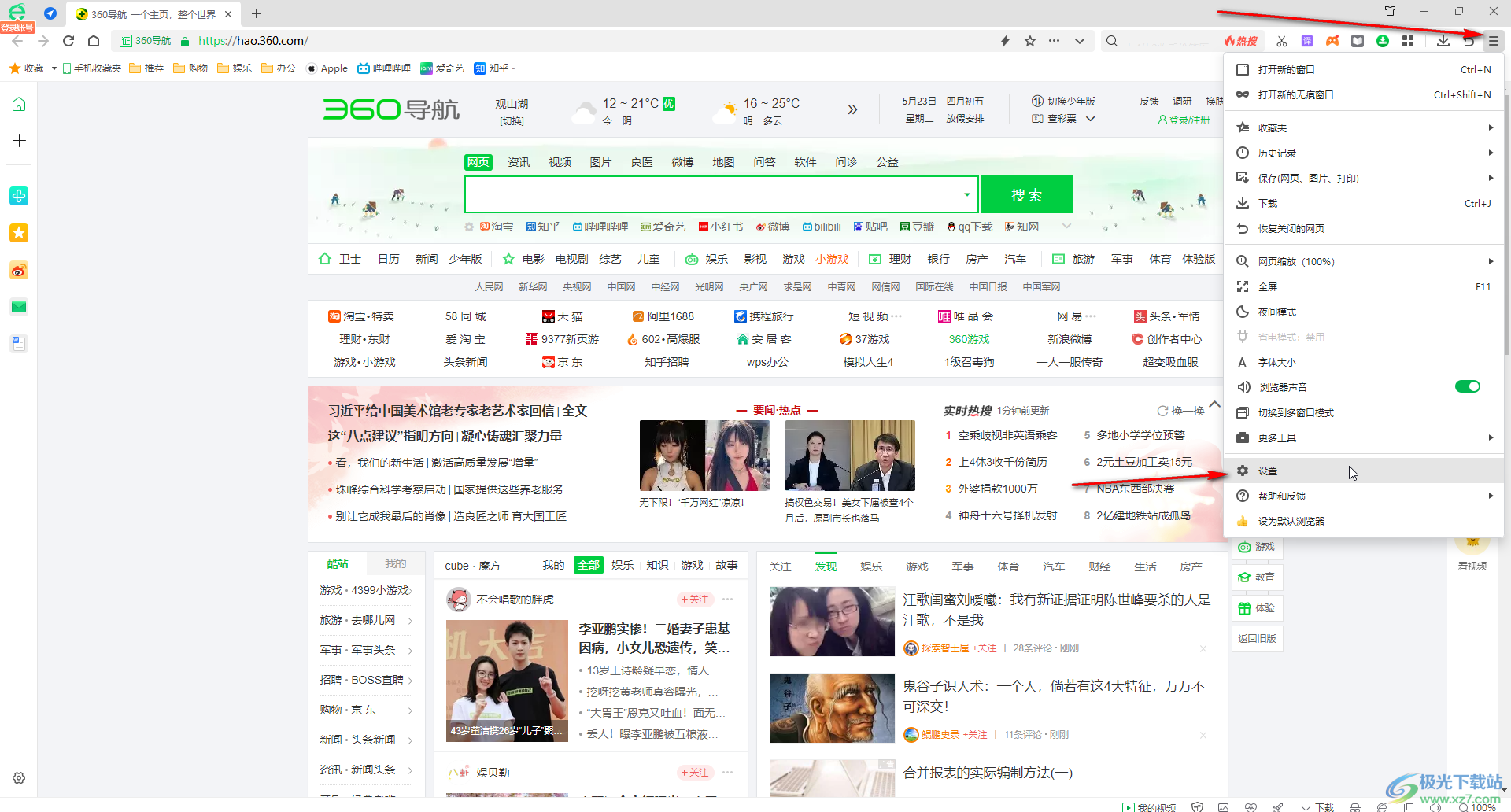
Task: Open the extensions grid icon
Action: (1408, 41)
